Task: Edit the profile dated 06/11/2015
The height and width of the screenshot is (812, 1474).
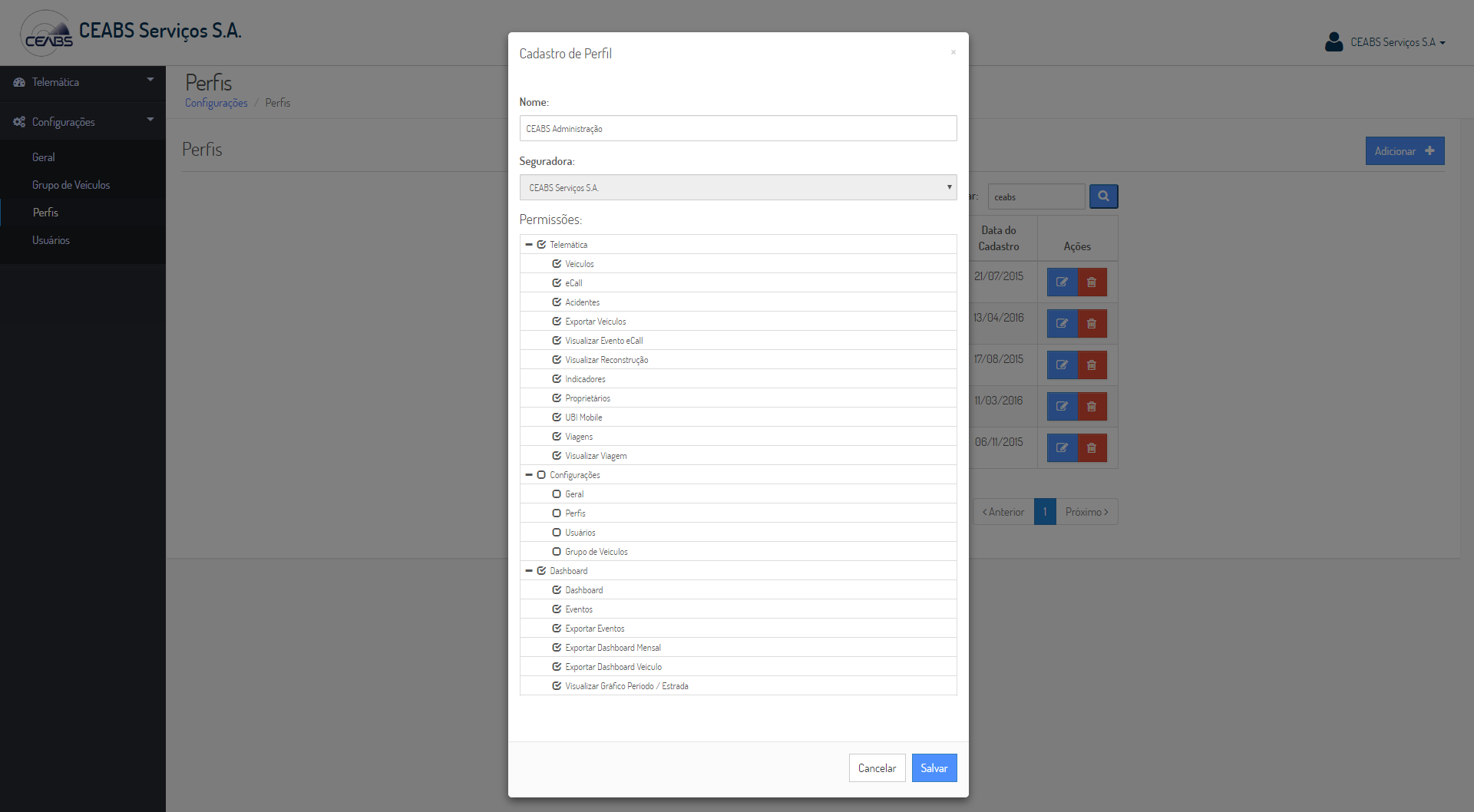Action: pos(1062,448)
